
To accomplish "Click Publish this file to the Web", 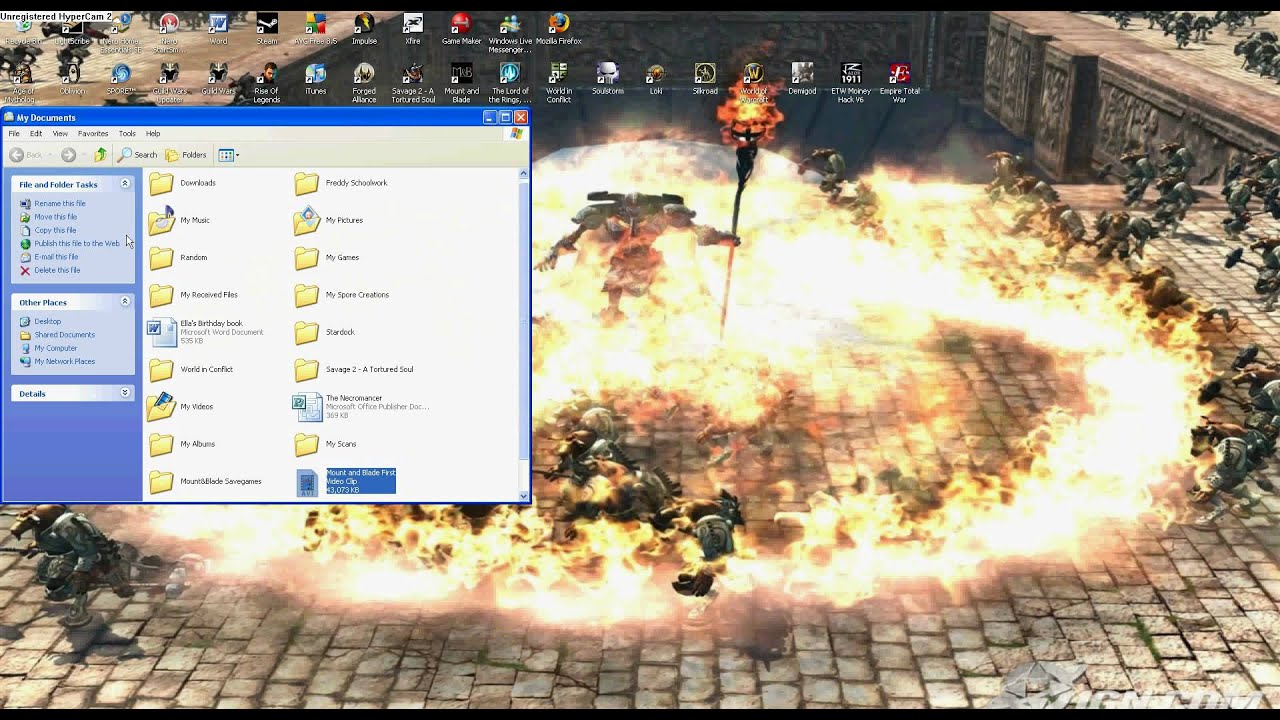I will coord(77,243).
